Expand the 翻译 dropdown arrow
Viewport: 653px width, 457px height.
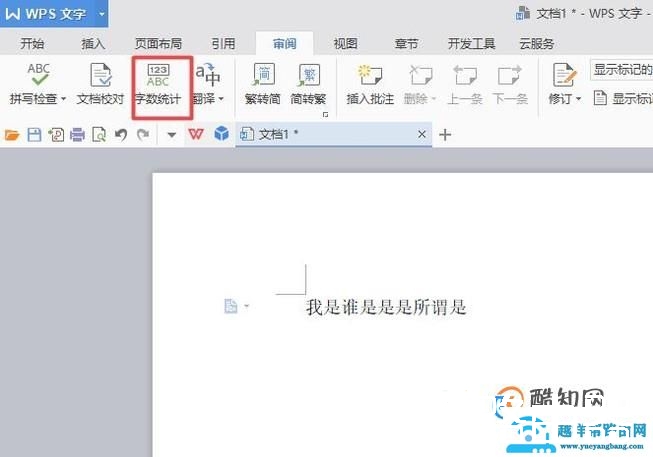click(221, 99)
